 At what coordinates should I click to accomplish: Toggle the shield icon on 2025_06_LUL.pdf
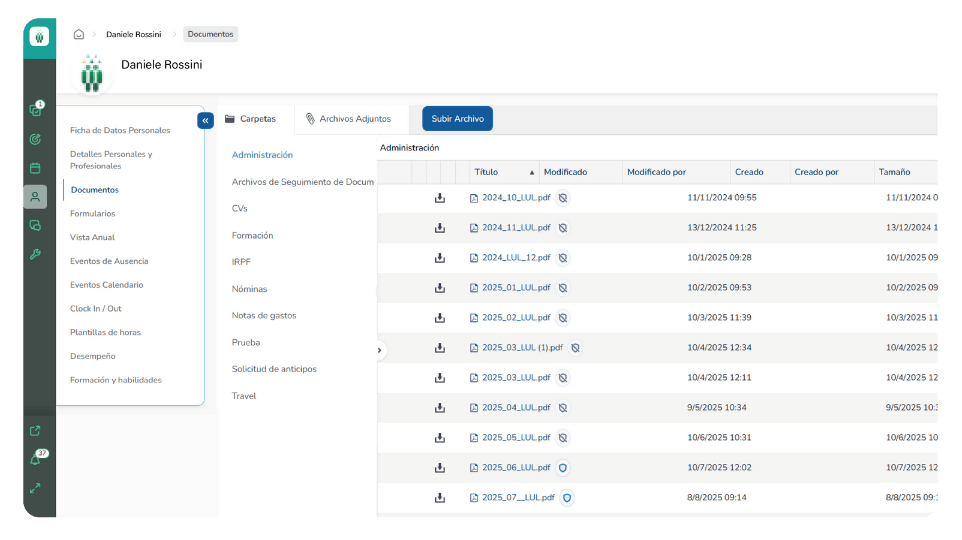click(x=563, y=467)
